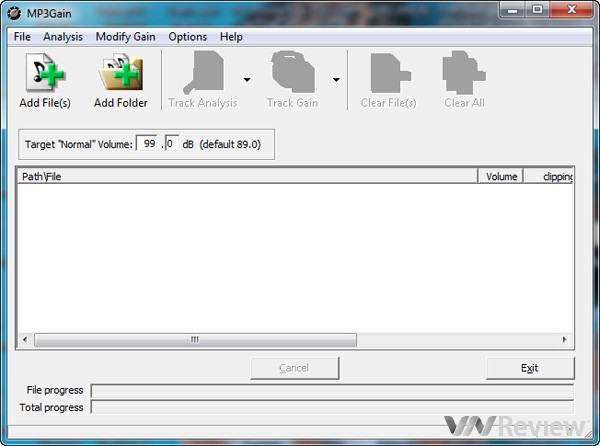The height and width of the screenshot is (446, 600).
Task: Click the Clear All toolbar icon
Action: tap(464, 73)
